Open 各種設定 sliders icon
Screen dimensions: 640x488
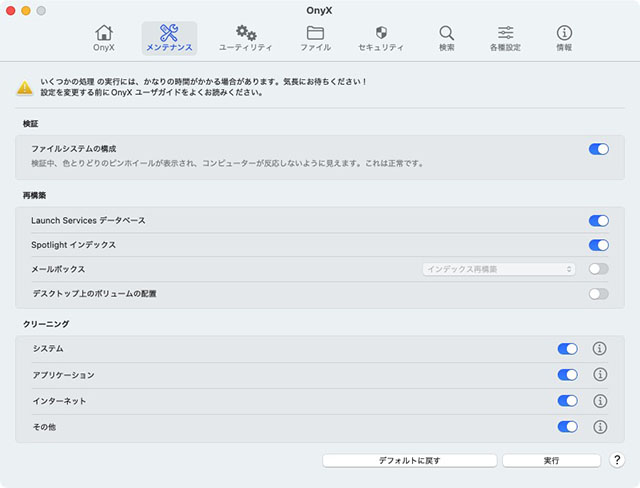click(x=505, y=34)
